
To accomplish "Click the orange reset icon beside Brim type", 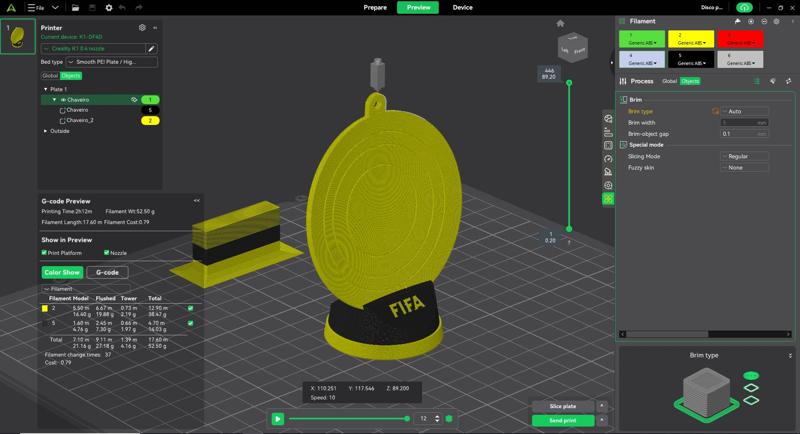I will 715,111.
